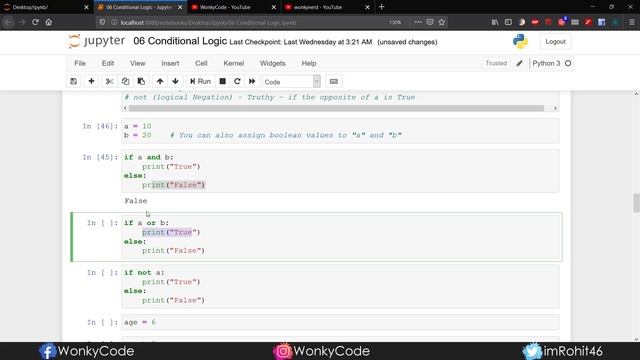The height and width of the screenshot is (360, 640).
Task: Open the browser hamburger menu
Action: 631,22
